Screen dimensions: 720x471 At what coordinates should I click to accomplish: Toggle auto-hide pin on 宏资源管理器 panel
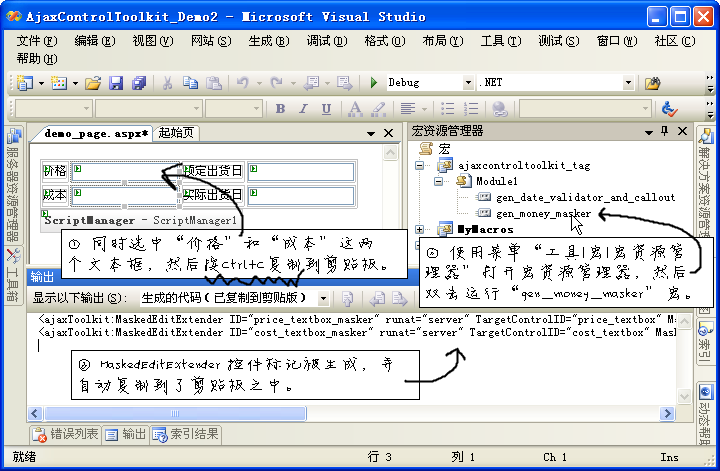coord(662,131)
